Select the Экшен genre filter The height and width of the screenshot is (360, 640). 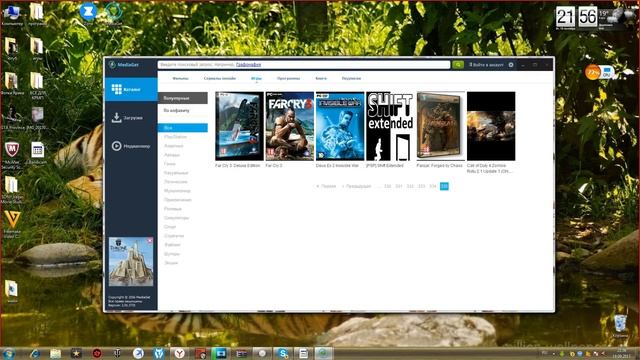coord(171,262)
